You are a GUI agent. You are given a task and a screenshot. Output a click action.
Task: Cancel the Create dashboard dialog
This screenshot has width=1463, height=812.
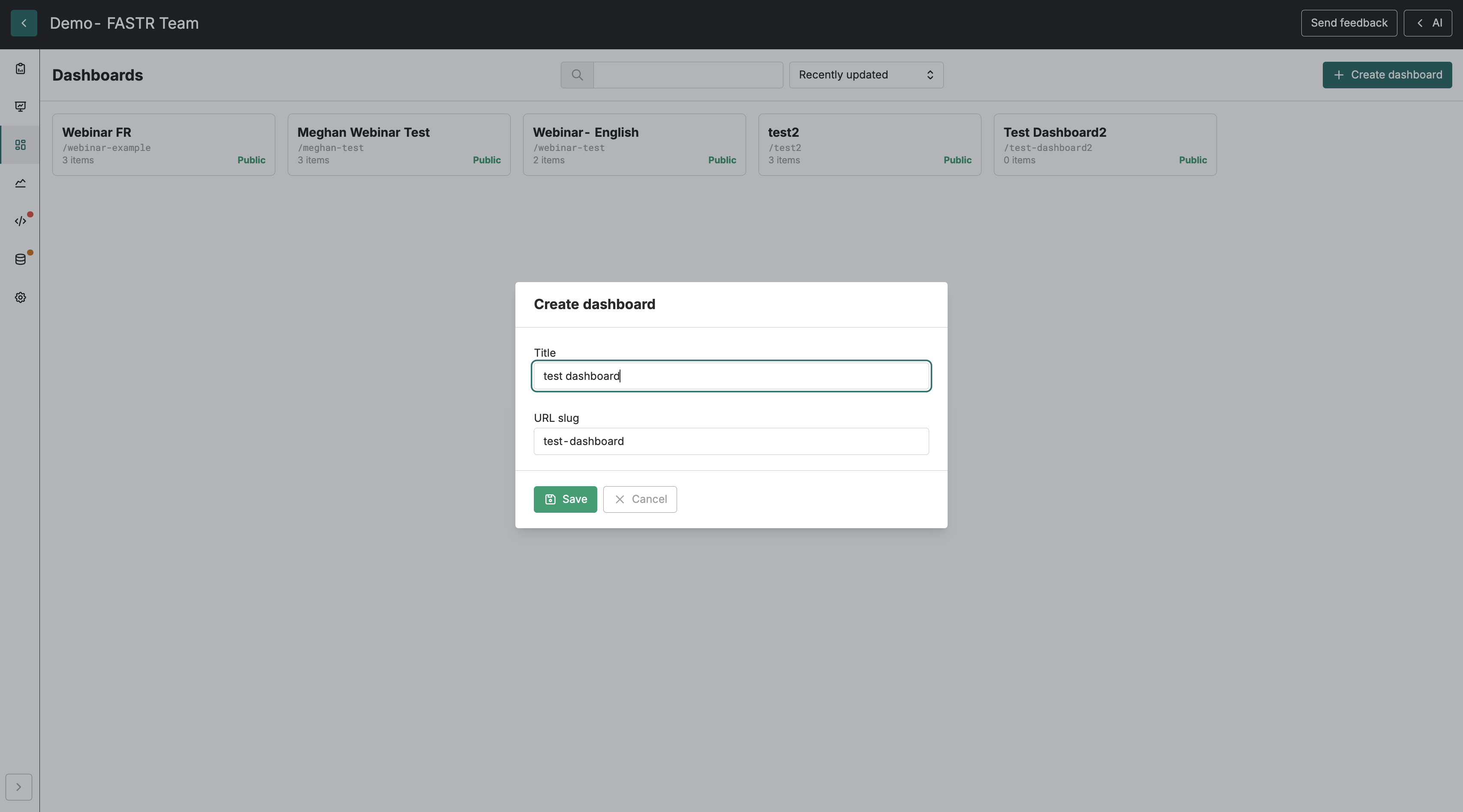639,499
